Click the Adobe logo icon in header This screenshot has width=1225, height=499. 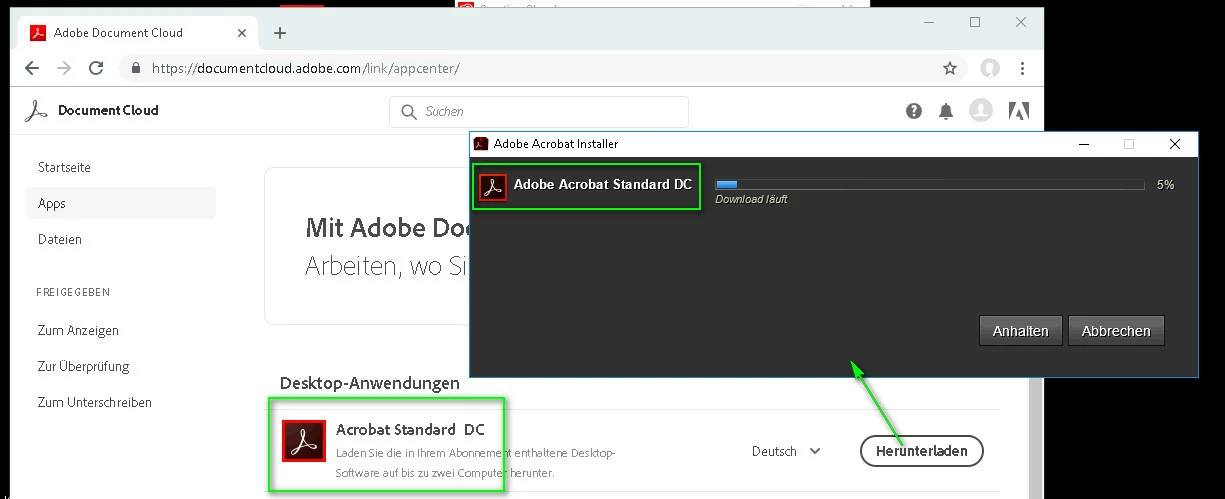click(1018, 111)
